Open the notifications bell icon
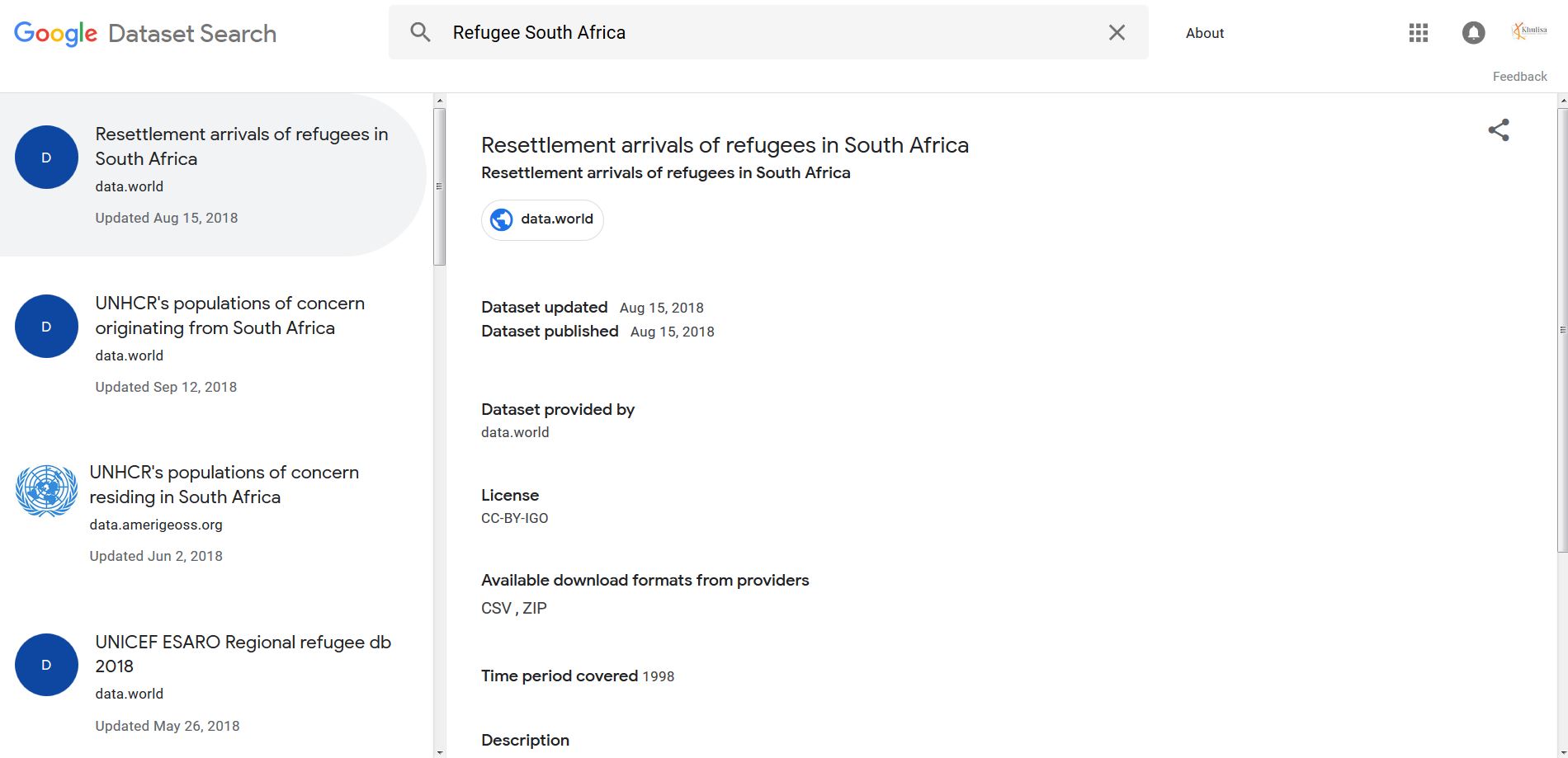The width and height of the screenshot is (1568, 758). tap(1473, 33)
